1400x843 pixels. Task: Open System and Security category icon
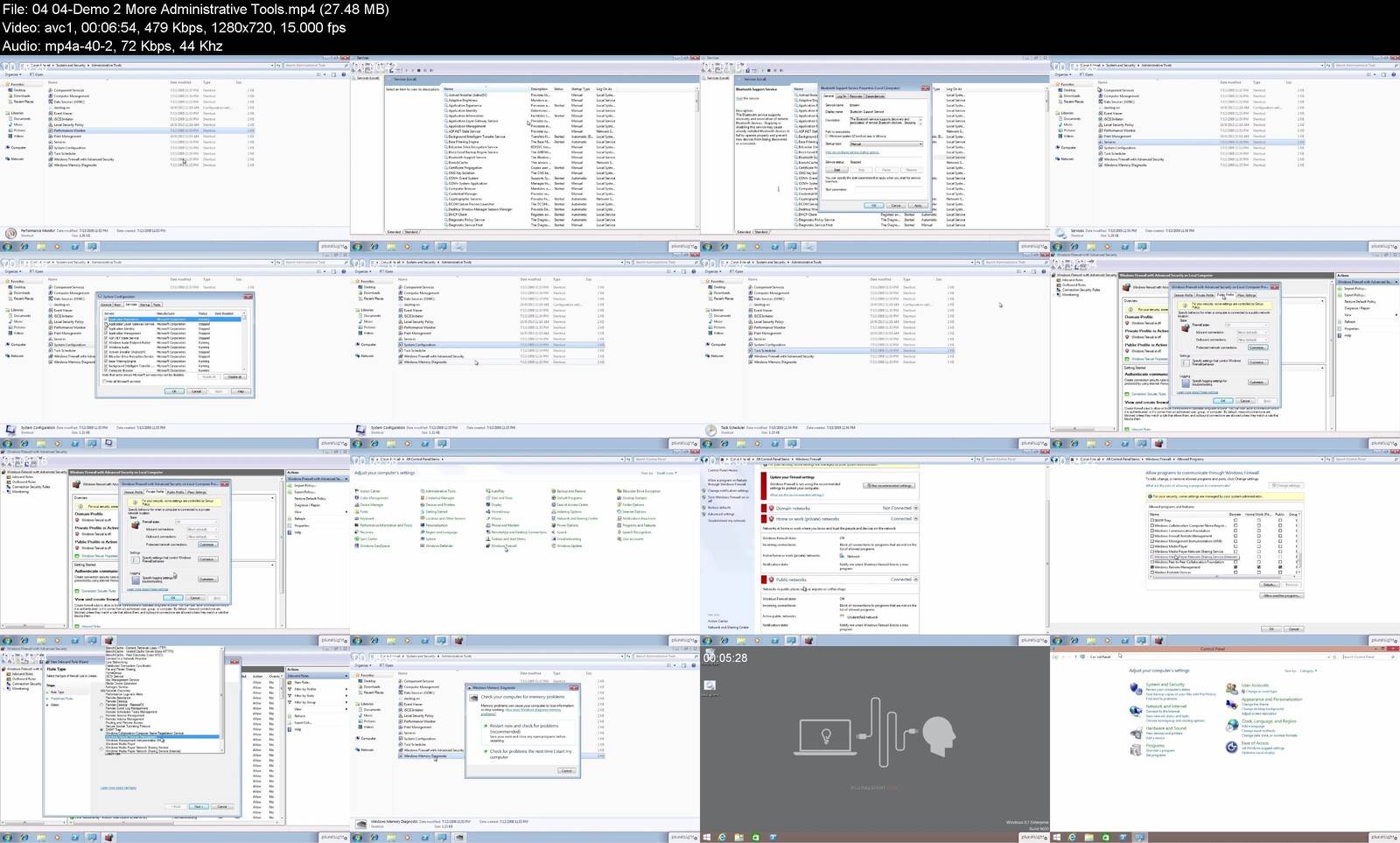pos(1136,689)
